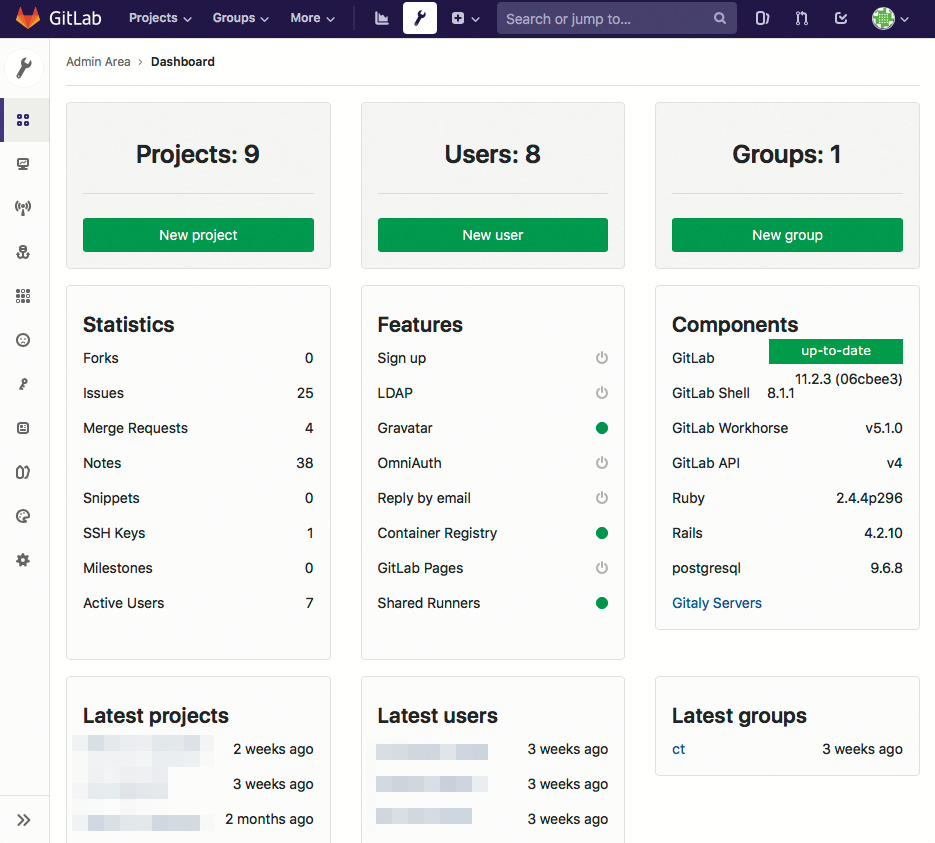Click the New project button
This screenshot has width=935, height=843.
click(198, 235)
